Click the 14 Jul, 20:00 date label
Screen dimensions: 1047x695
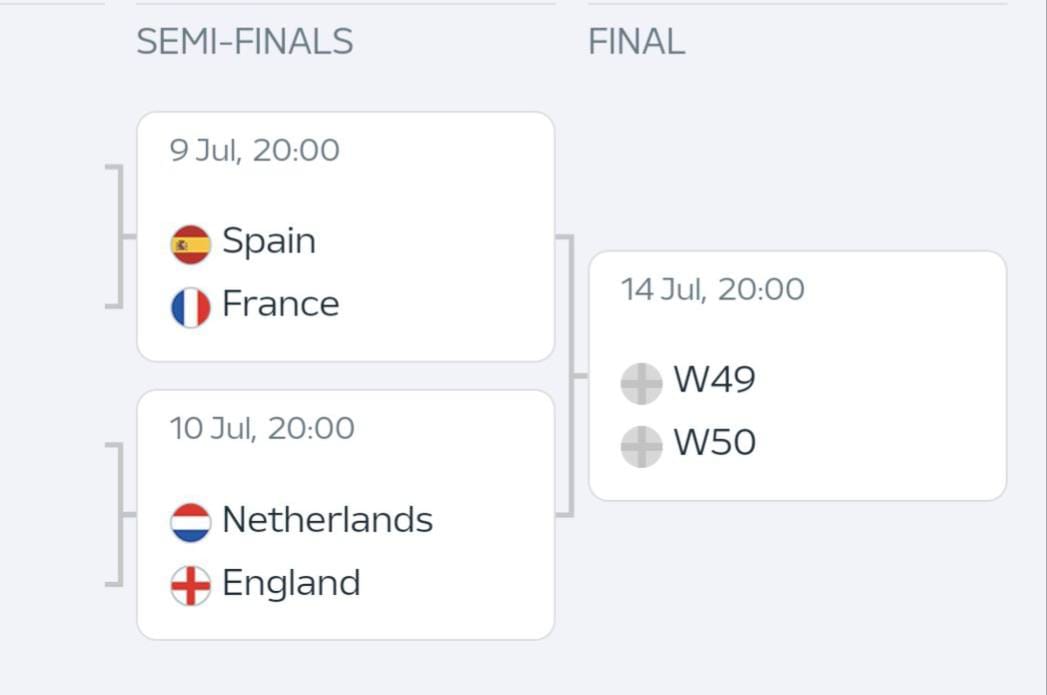pos(712,290)
